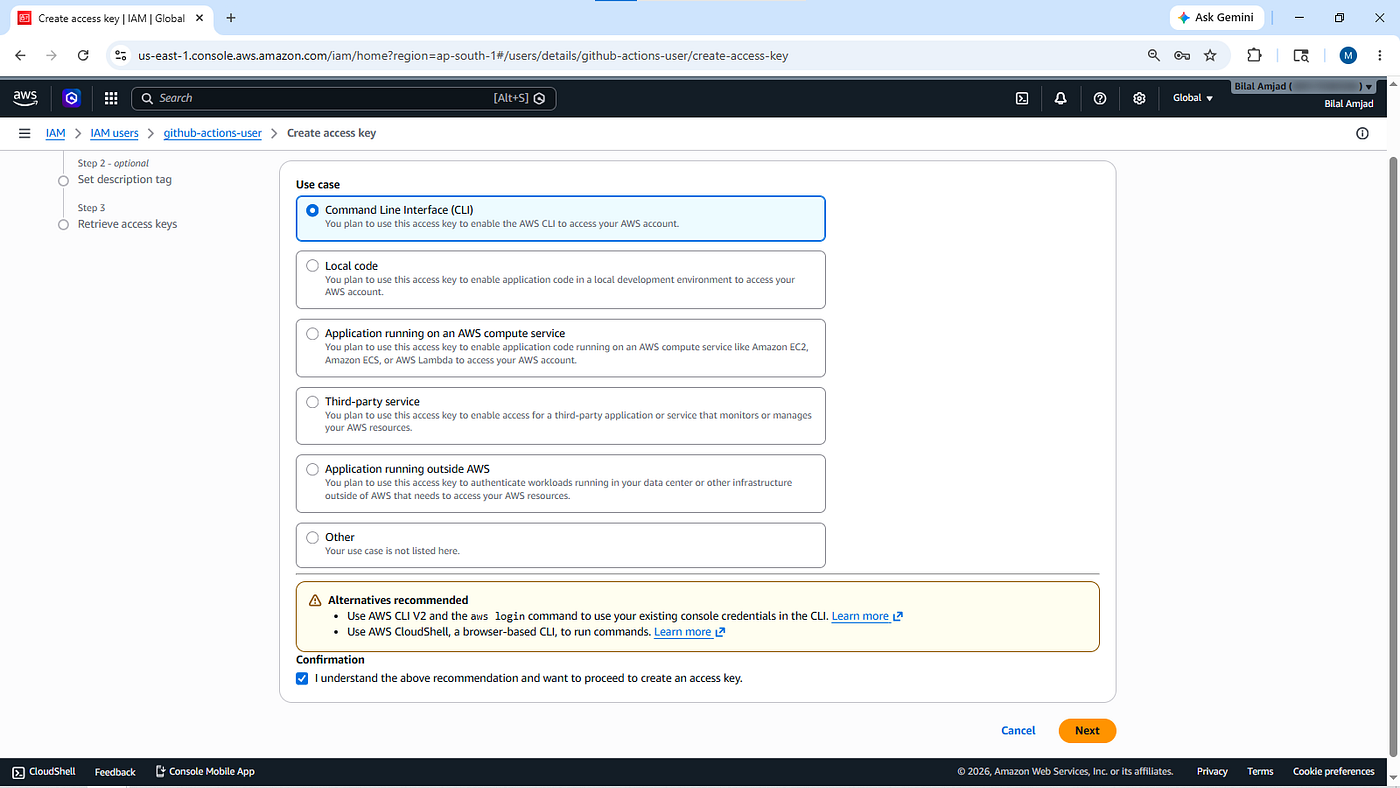Viewport: 1400px width, 788px height.
Task: Click the Set description tag step
Action: 125,180
